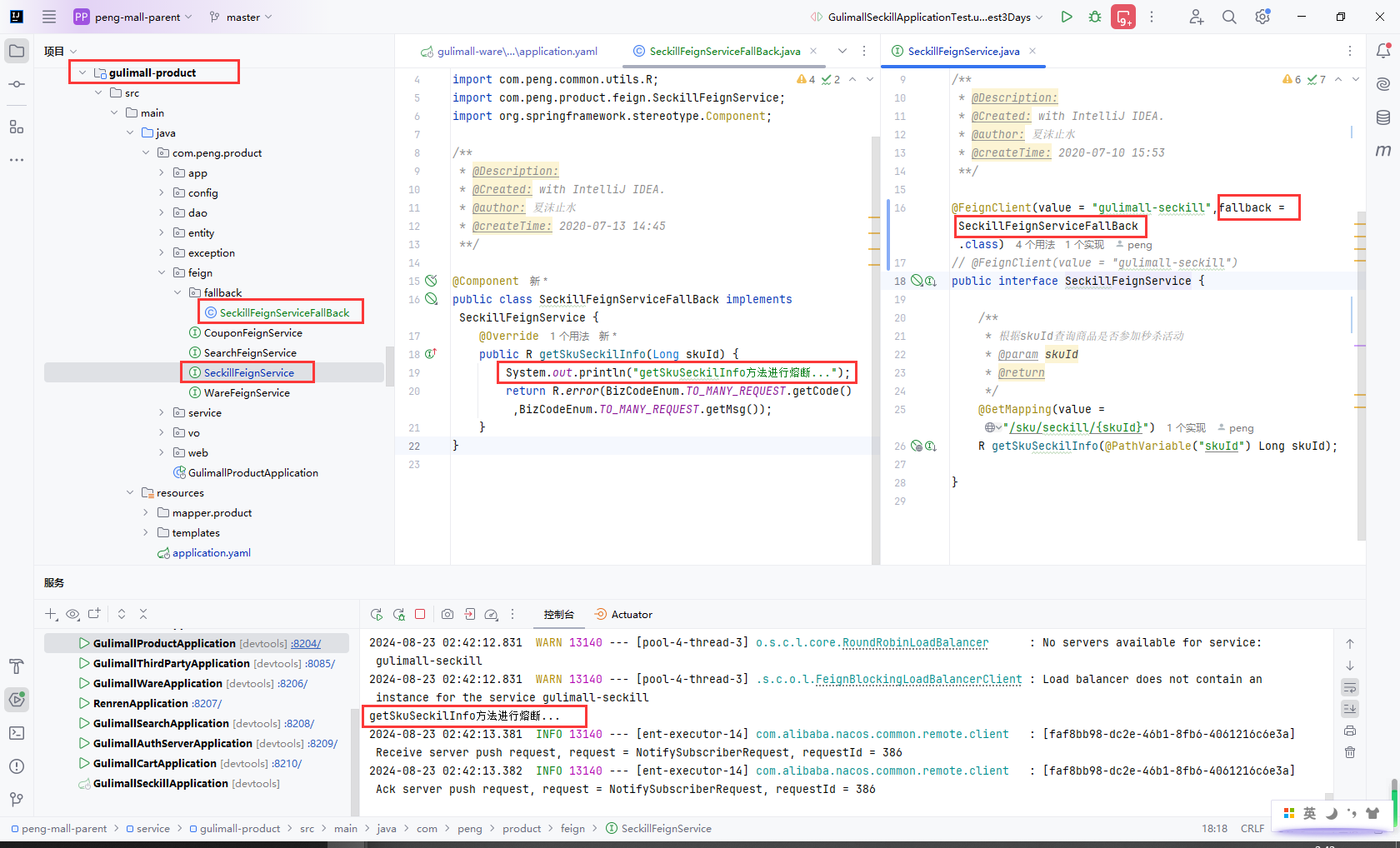The width and height of the screenshot is (1400, 848).
Task: Run GulimallSeckillApplicationTest with green play button
Action: point(1067,17)
